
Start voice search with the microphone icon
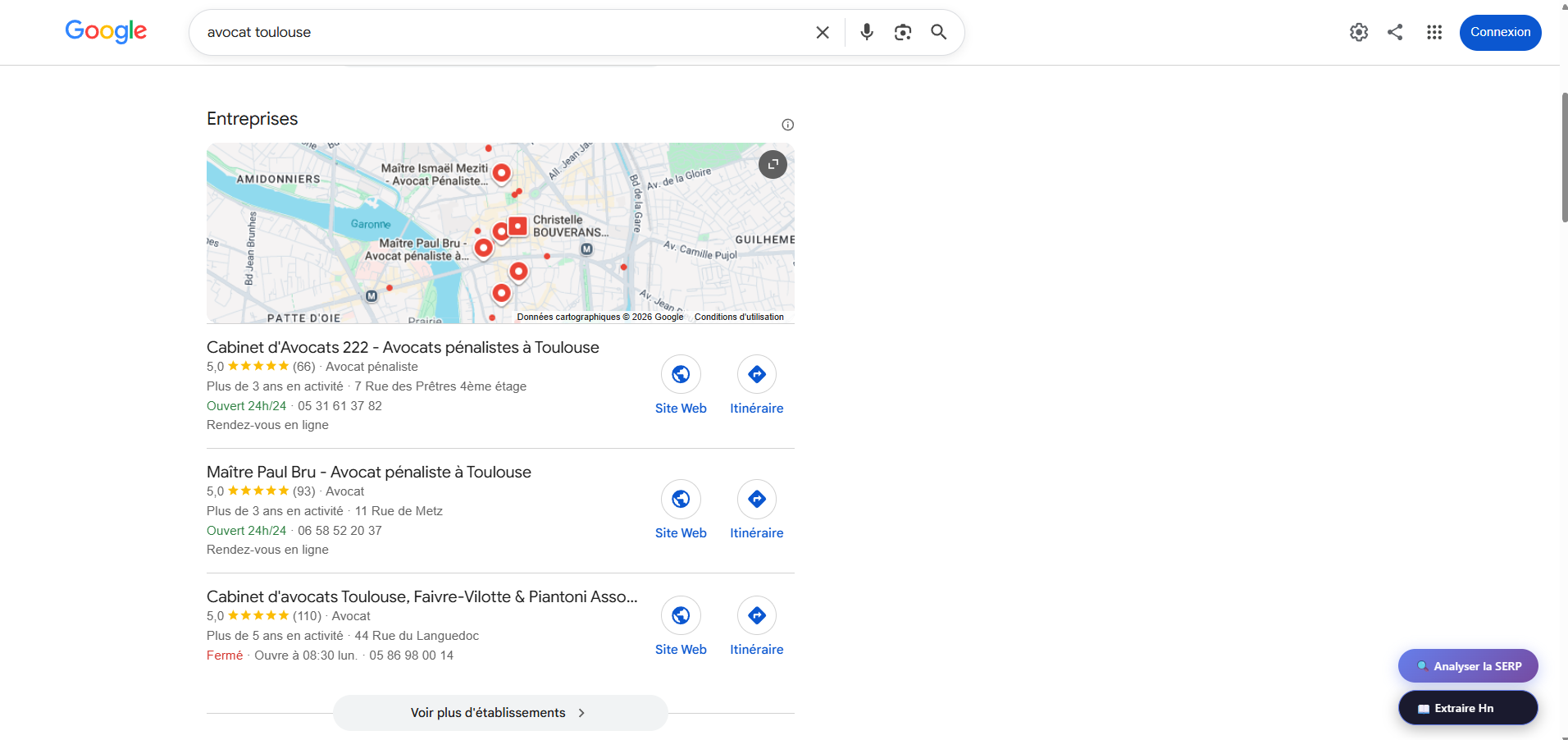pyautogui.click(x=867, y=32)
